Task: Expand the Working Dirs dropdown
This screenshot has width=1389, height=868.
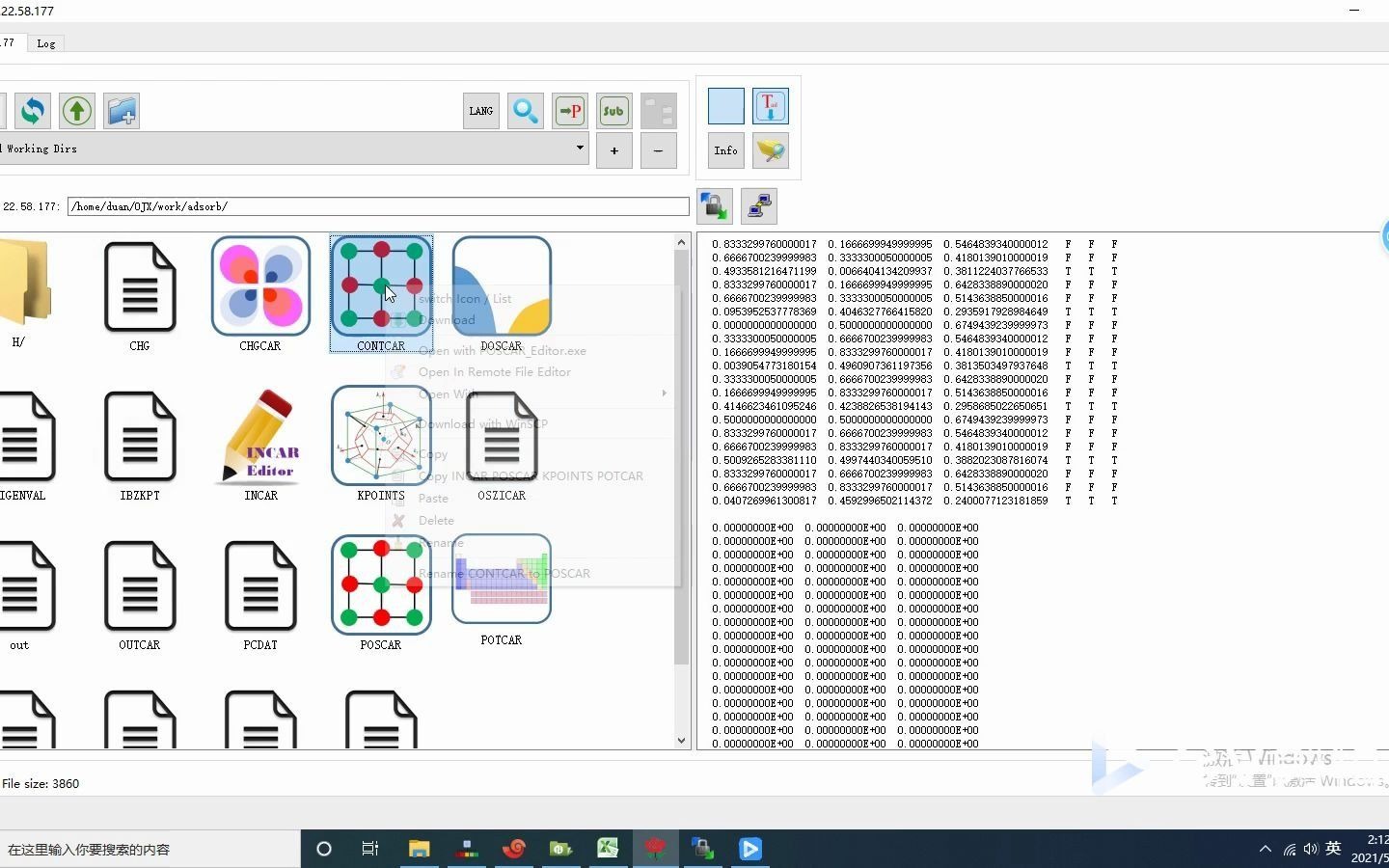Action: point(580,149)
